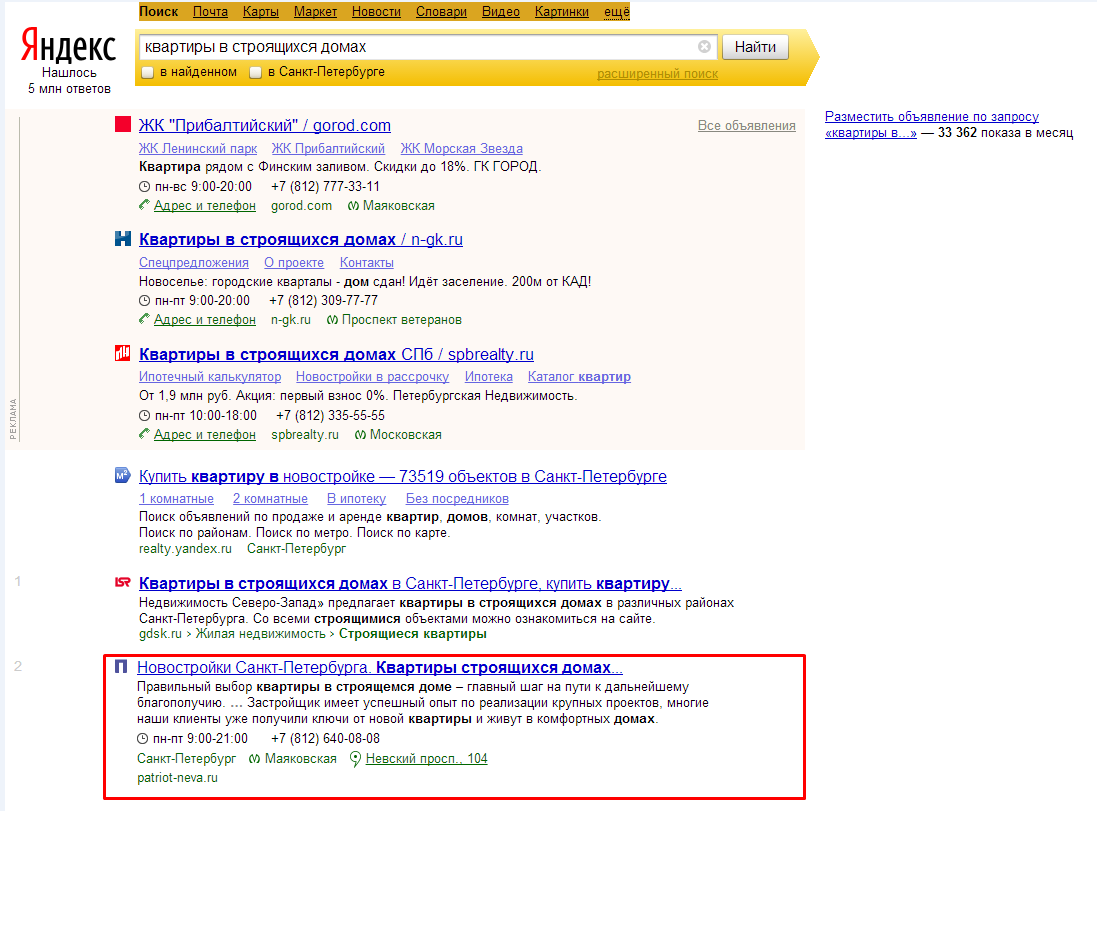Click the Яндекс logo
Screen dimensions: 1097x927
click(69, 46)
